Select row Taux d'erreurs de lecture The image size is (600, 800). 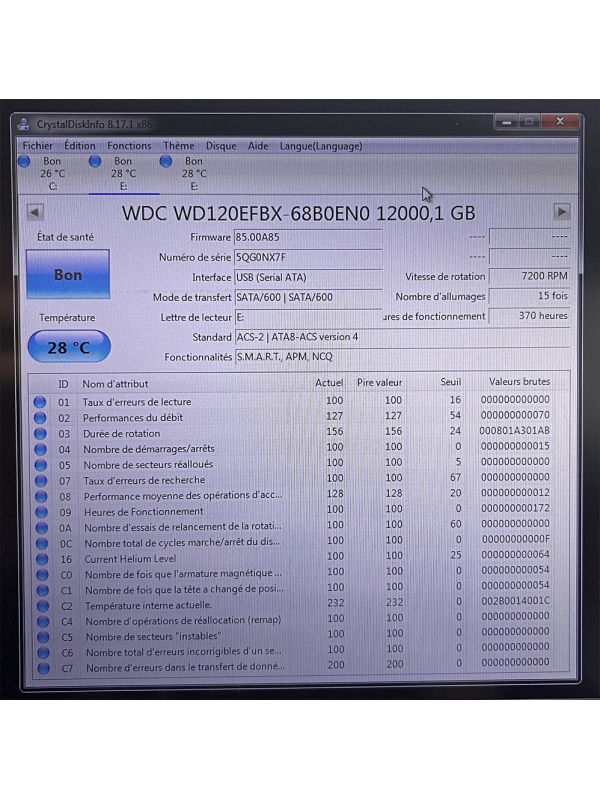(299, 401)
